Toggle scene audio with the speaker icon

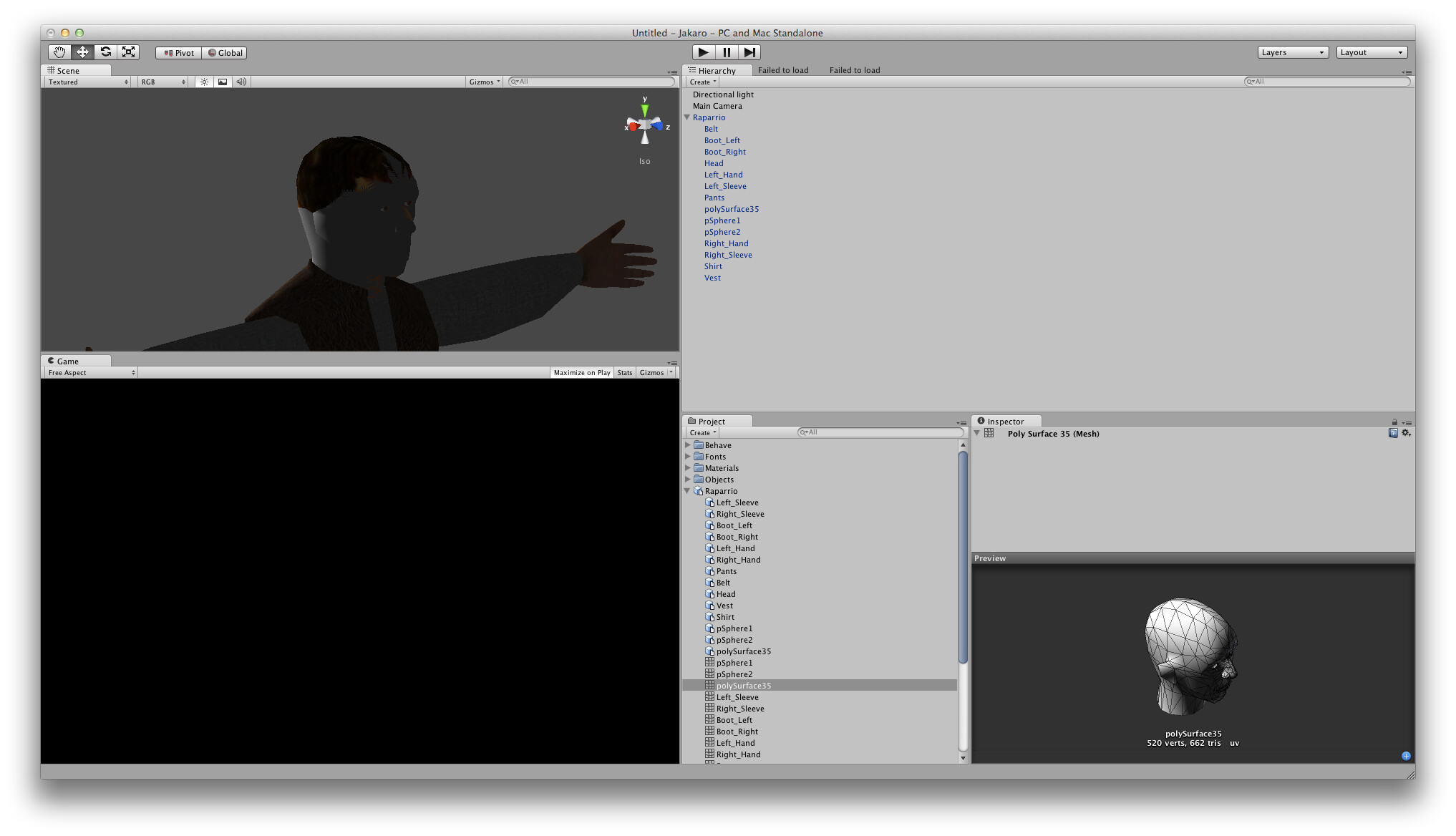(x=241, y=82)
